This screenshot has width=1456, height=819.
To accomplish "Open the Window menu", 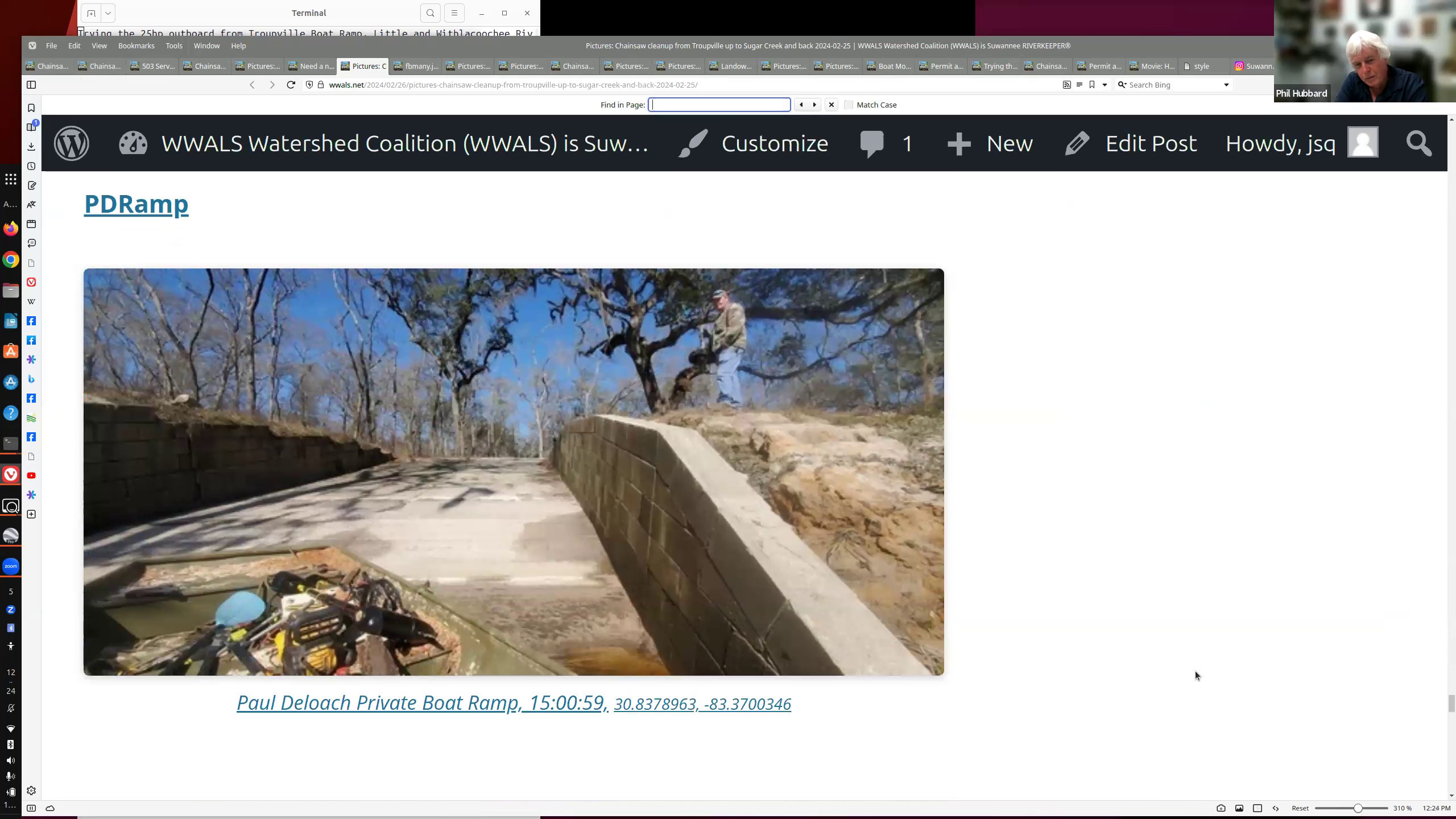I will [206, 45].
